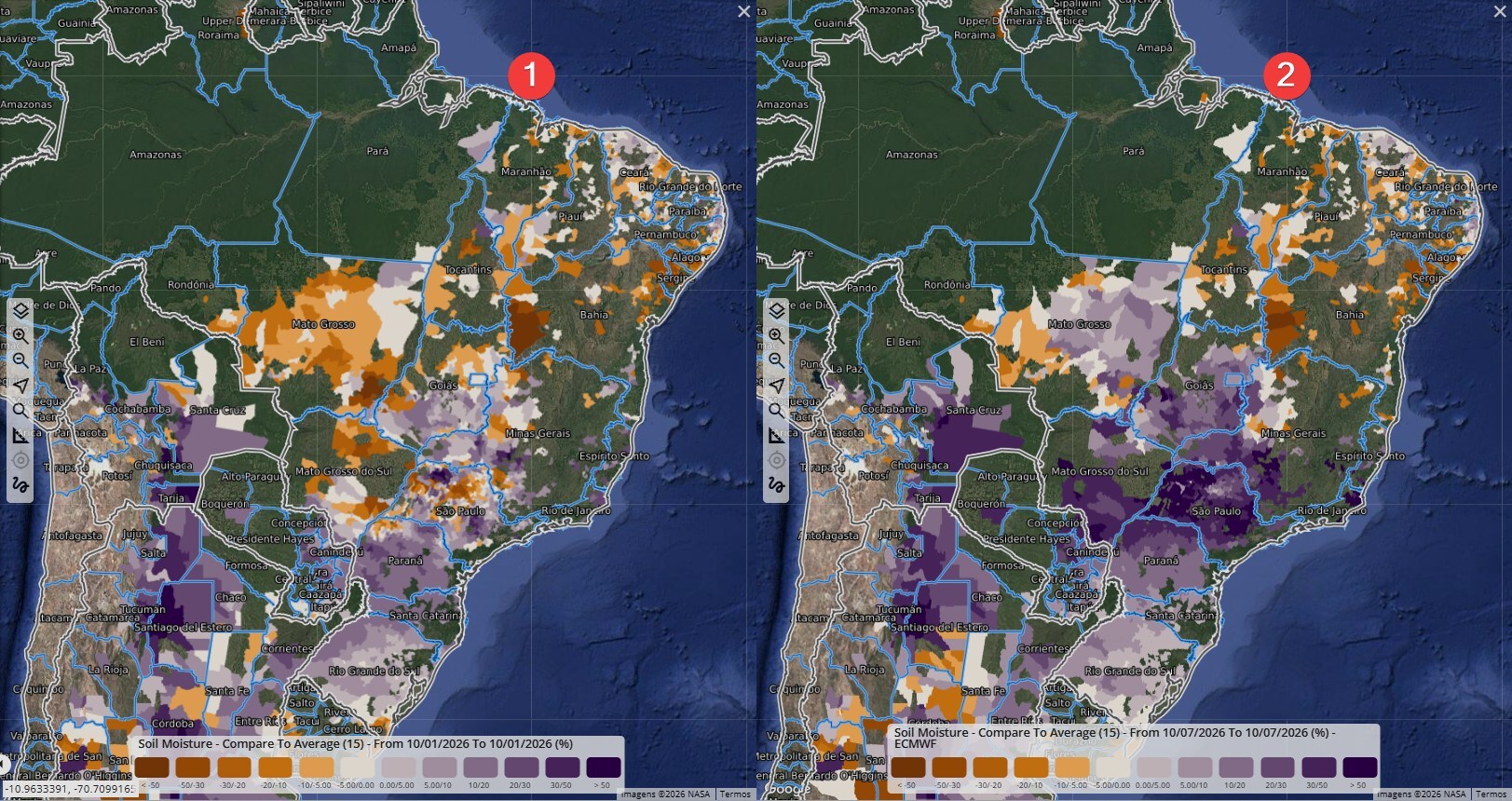Select the measure ruler tool, right map

point(776,436)
